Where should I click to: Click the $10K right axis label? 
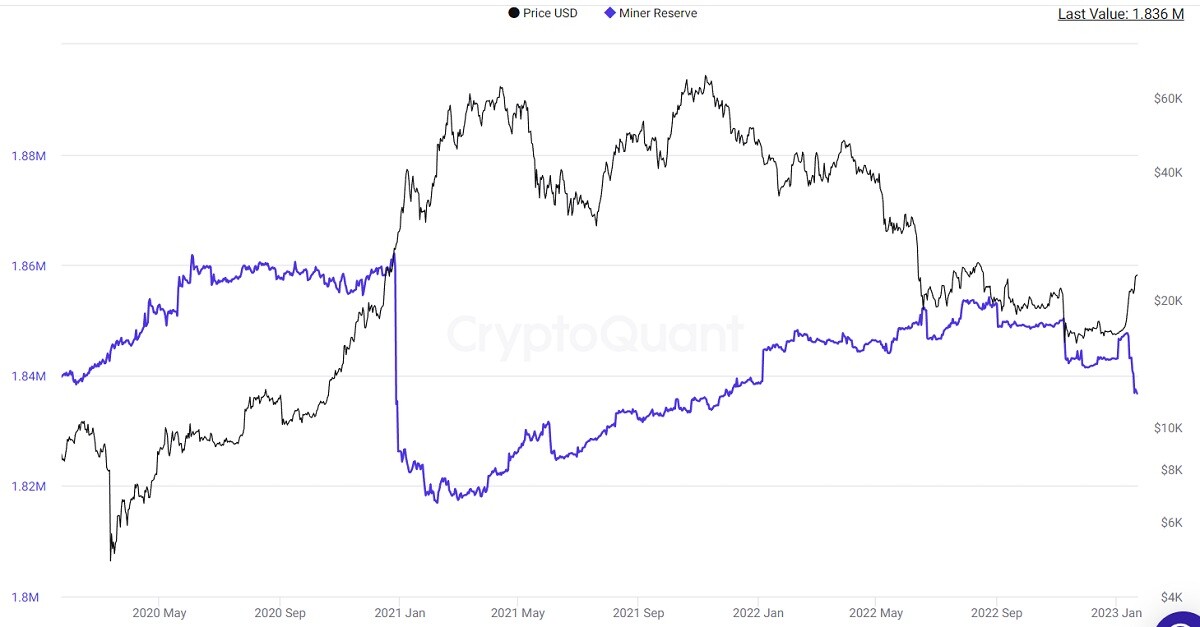click(x=1169, y=428)
